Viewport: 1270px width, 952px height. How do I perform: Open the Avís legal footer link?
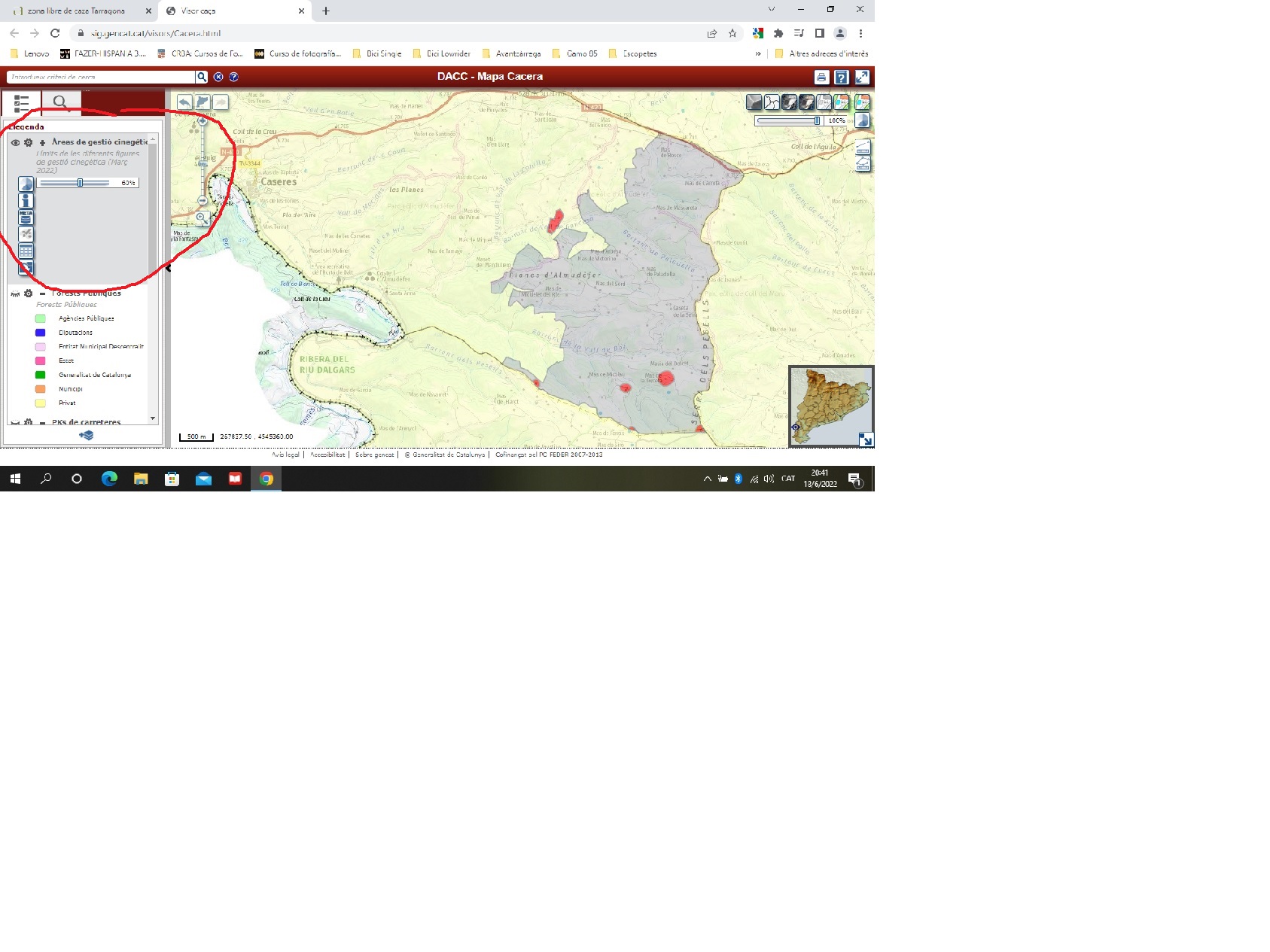(285, 455)
